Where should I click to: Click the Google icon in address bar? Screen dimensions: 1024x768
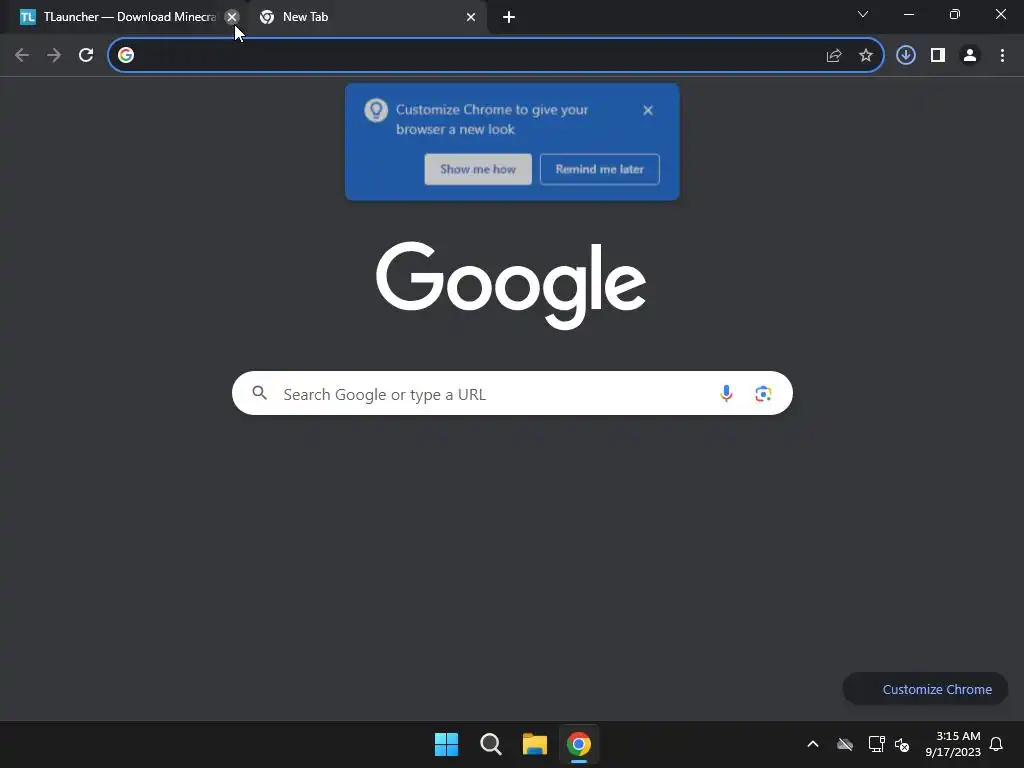pyautogui.click(x=126, y=55)
